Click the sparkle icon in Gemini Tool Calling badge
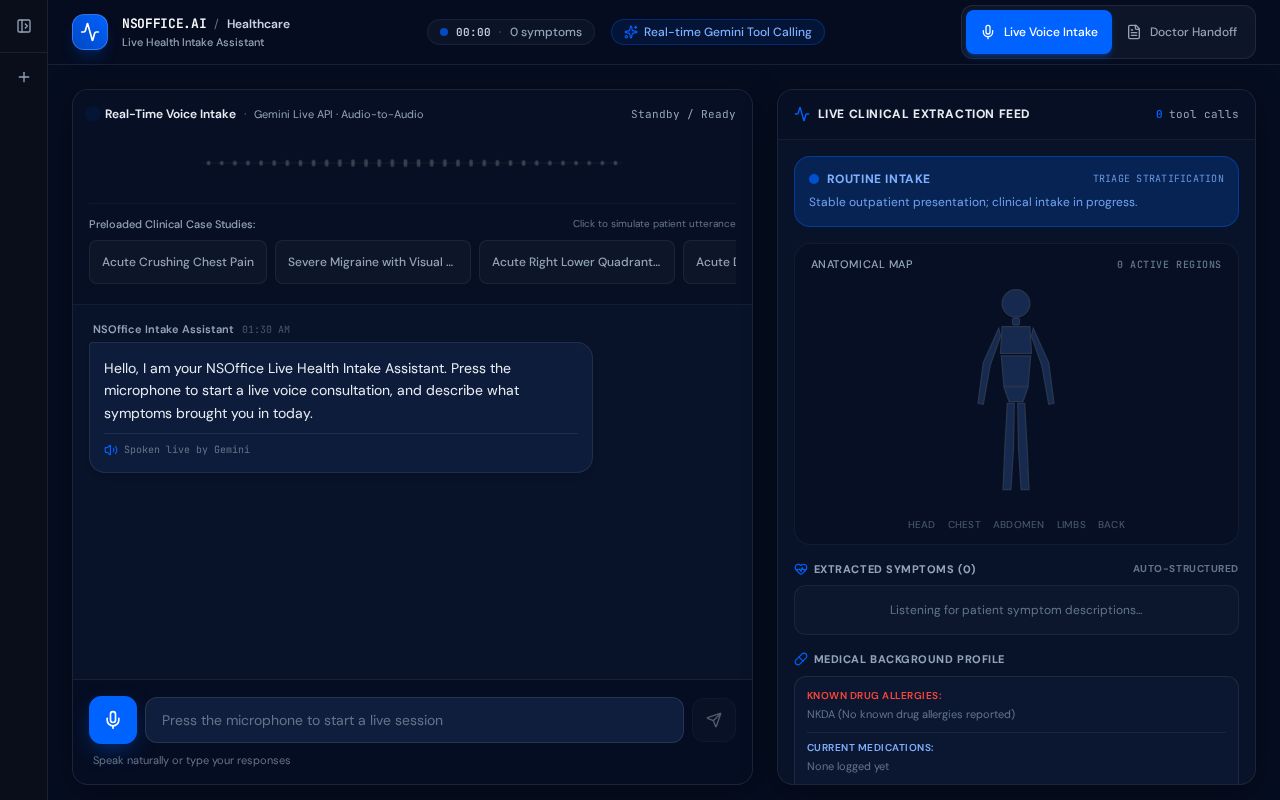The width and height of the screenshot is (1280, 800). coord(631,32)
